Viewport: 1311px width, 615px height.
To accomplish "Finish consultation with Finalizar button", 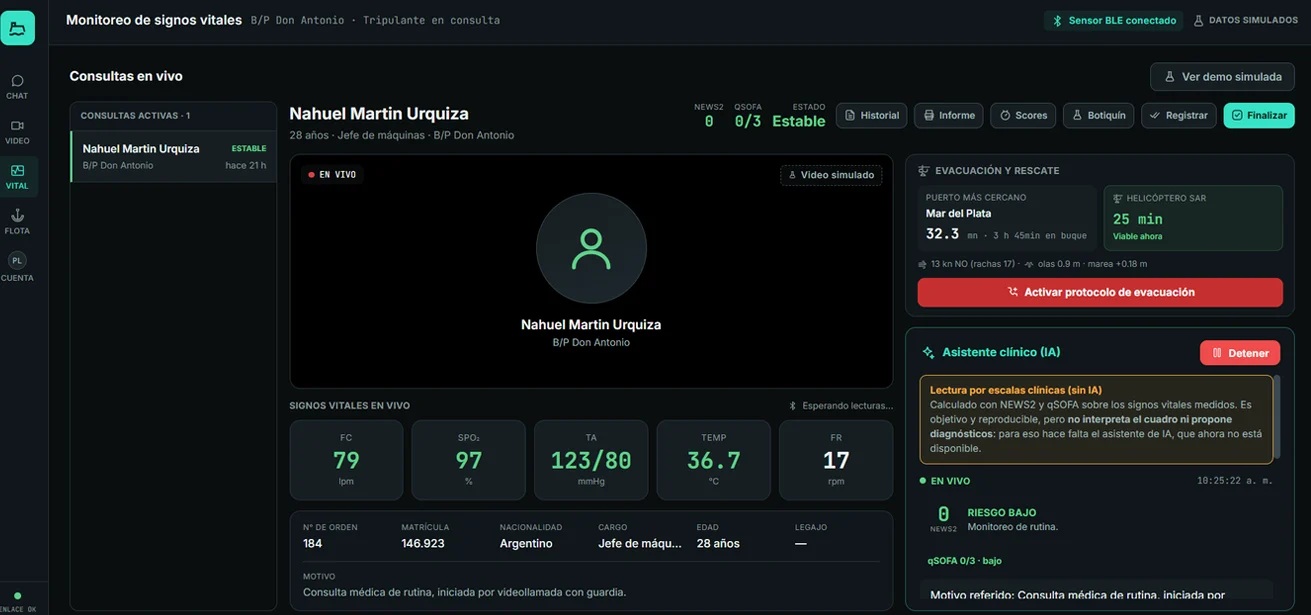I will coord(1259,115).
